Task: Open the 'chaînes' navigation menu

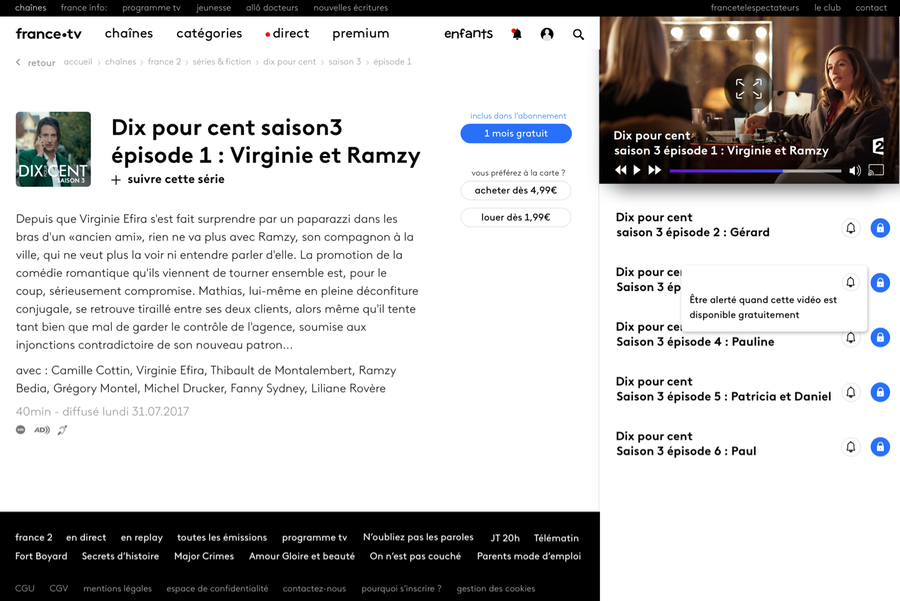Action: (x=129, y=34)
